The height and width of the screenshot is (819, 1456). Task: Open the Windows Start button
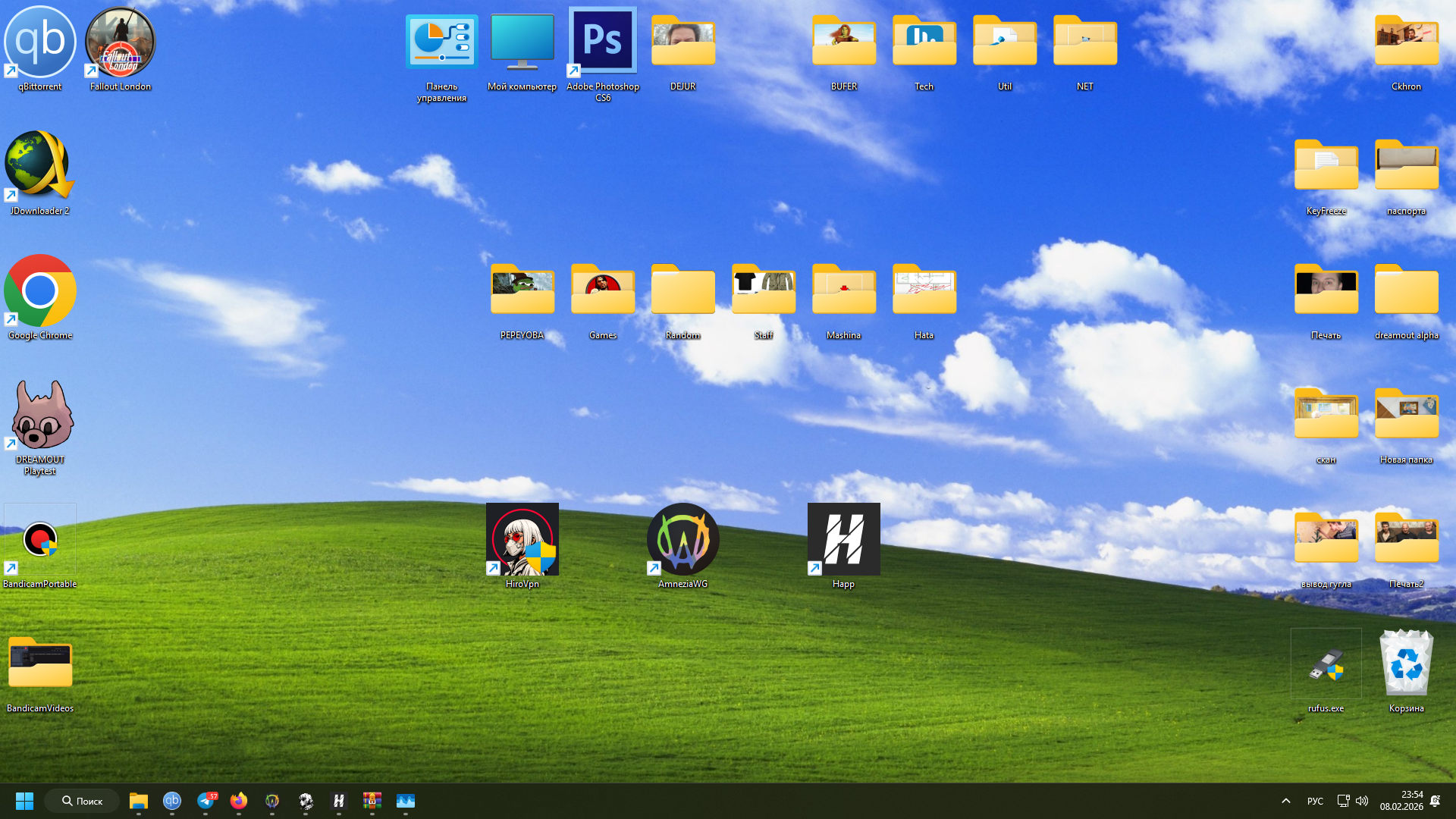pyautogui.click(x=24, y=801)
